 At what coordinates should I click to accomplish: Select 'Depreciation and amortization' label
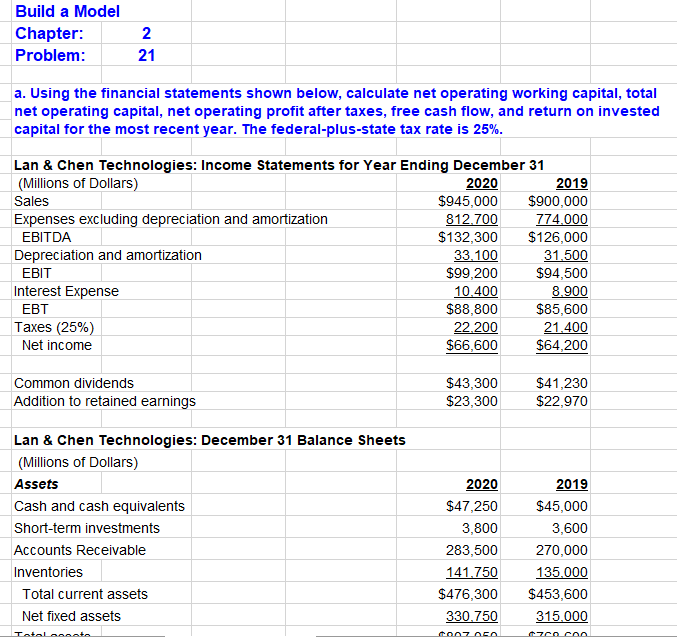pos(108,255)
